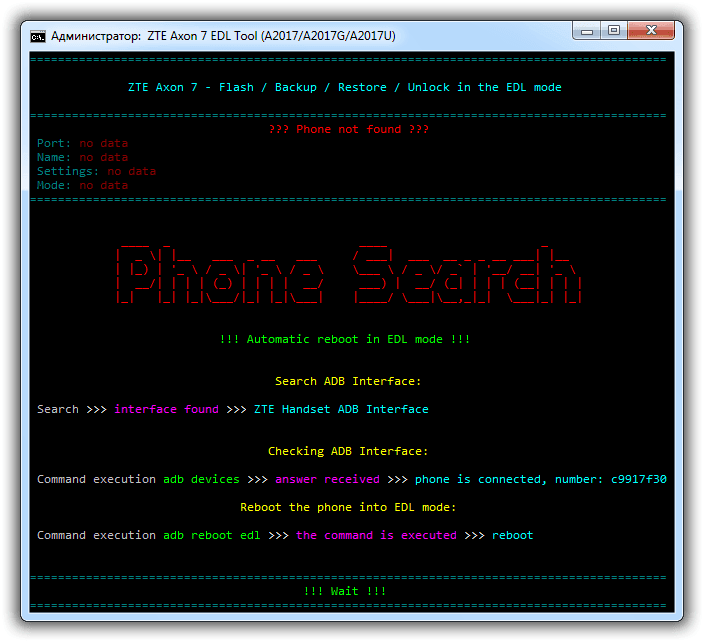Click the header 'ZTE Axon 7 - Flash / Backup / Restore'
The image size is (704, 642).
pos(257,88)
